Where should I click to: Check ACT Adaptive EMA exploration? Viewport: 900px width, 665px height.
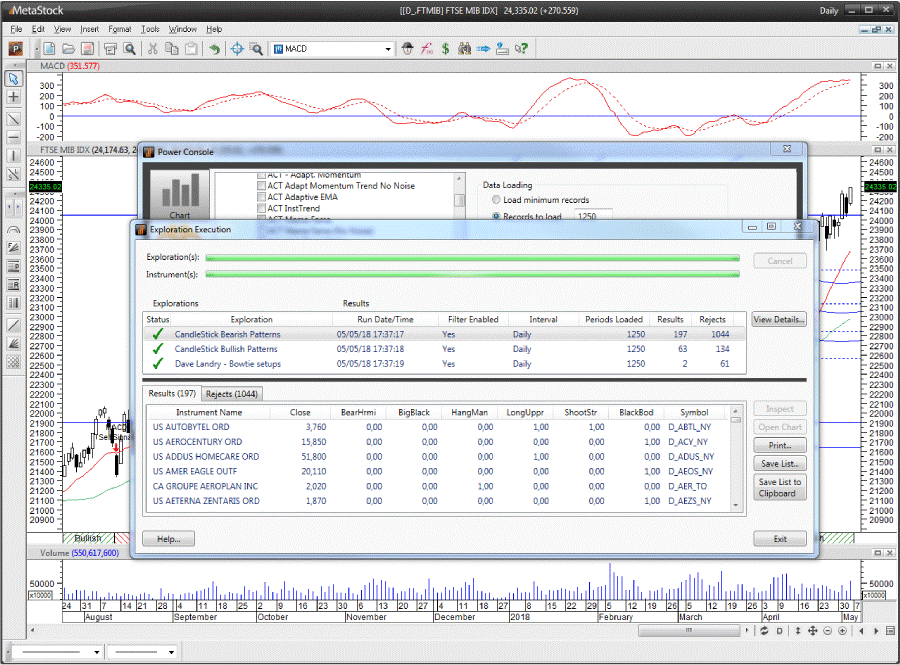261,197
